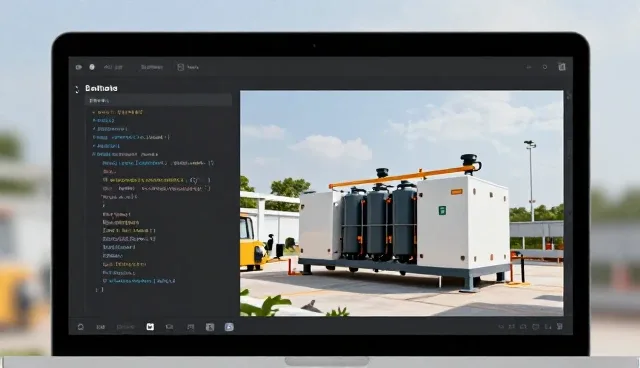
Task: Click the small ring icon beside the trash-can icon
Action: pos(544,67)
